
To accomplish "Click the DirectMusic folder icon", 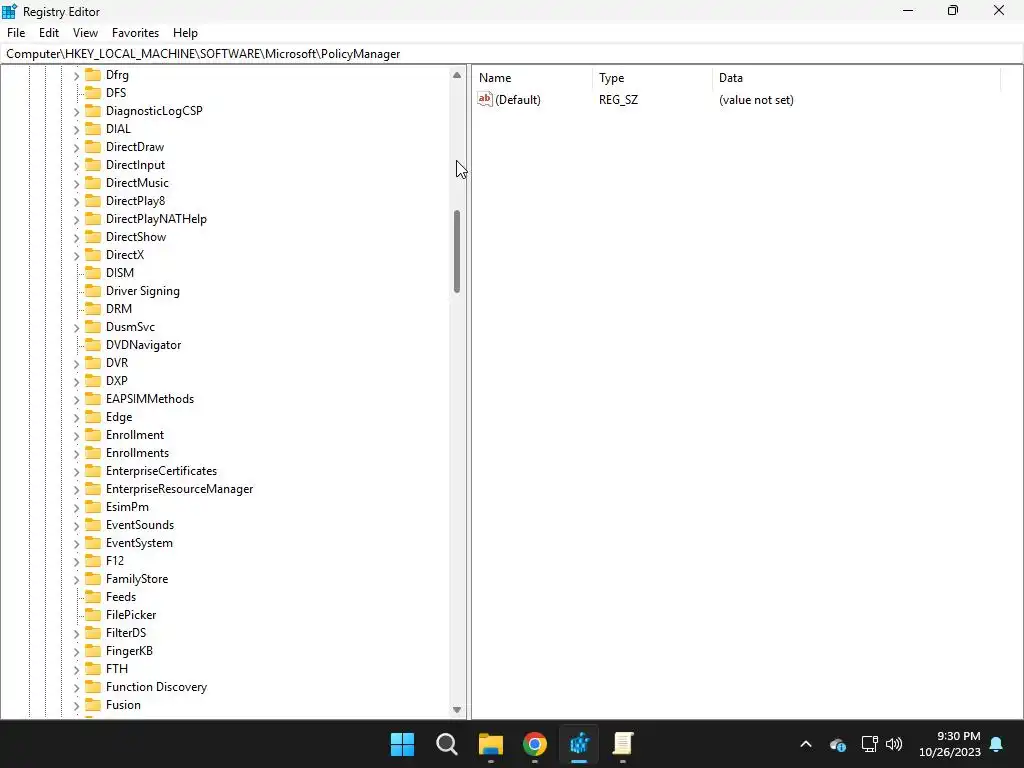I will (x=93, y=182).
